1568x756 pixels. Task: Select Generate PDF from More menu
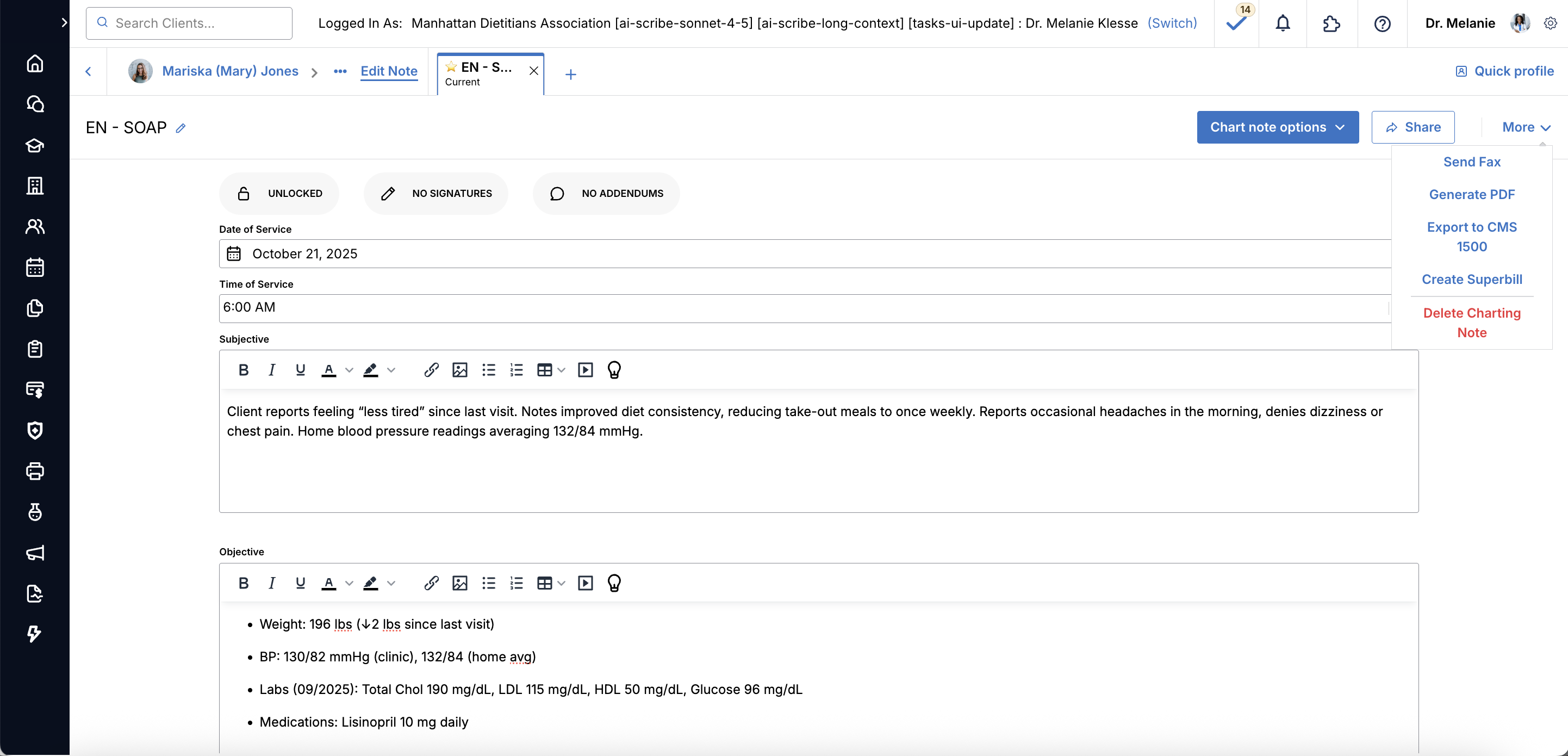pos(1471,195)
